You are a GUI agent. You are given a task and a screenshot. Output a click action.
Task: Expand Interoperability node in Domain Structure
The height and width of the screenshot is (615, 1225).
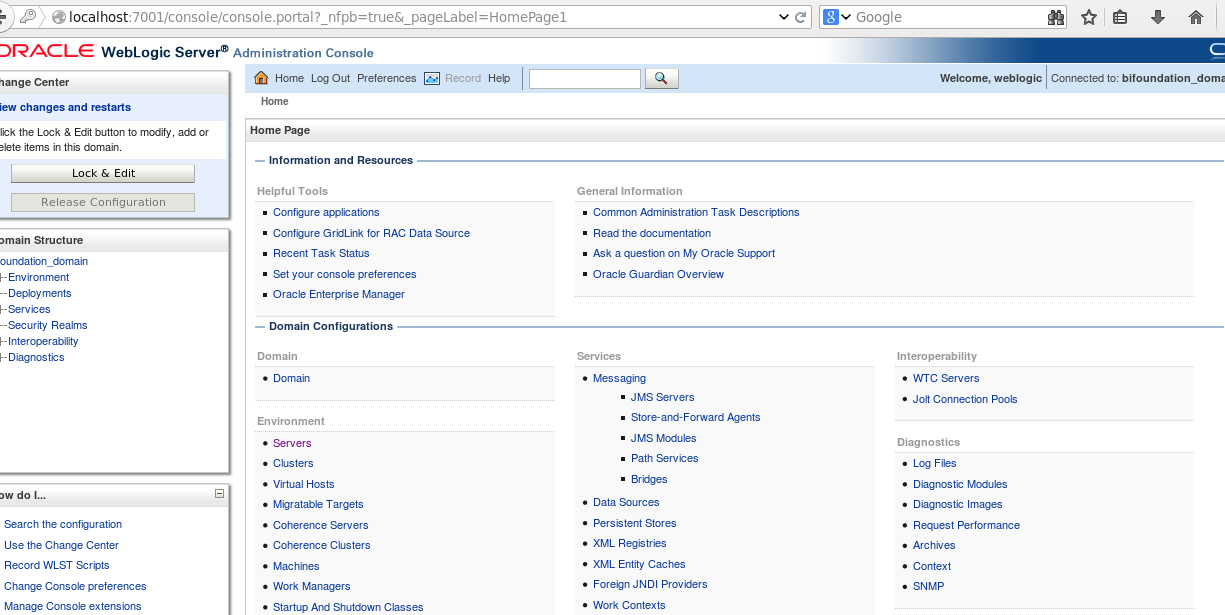coord(3,341)
